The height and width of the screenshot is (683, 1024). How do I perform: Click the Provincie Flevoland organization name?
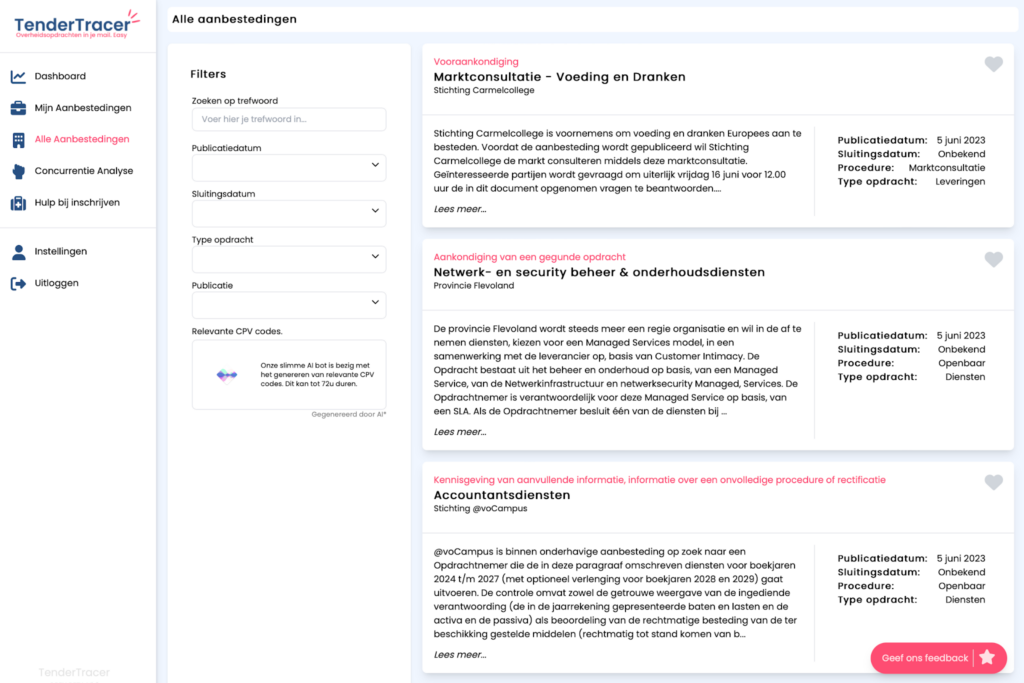click(x=473, y=285)
